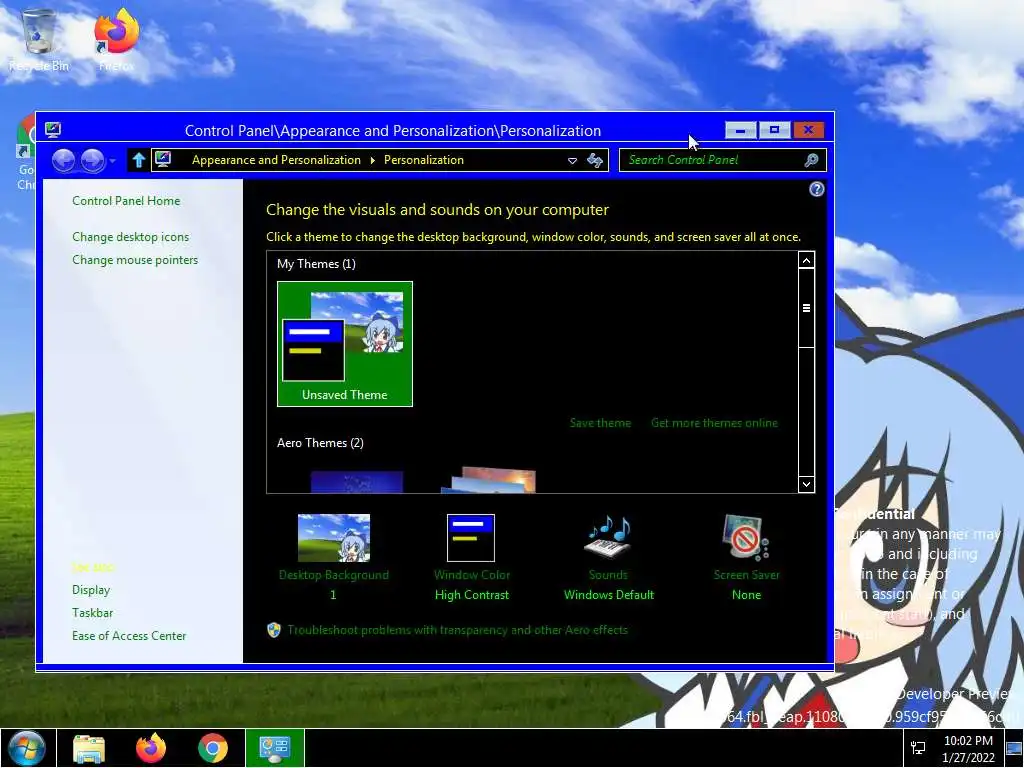
Task: Open the Sounds settings icon
Action: point(607,537)
